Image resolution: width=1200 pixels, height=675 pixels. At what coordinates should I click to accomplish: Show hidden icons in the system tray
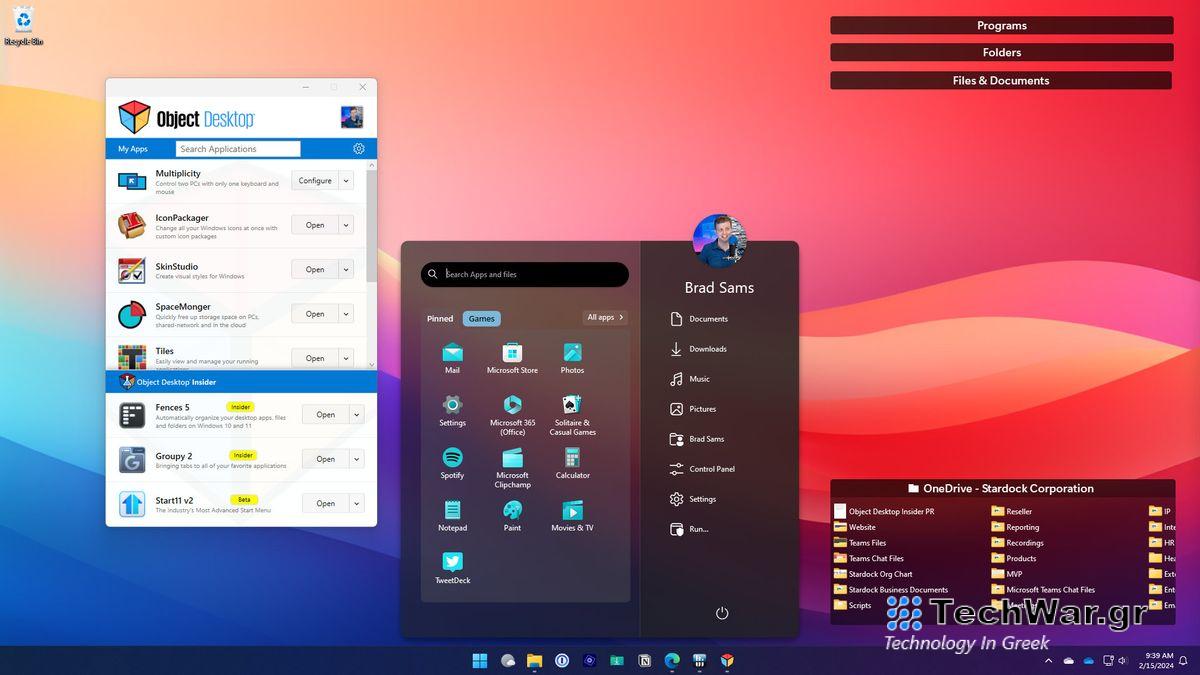point(1048,660)
